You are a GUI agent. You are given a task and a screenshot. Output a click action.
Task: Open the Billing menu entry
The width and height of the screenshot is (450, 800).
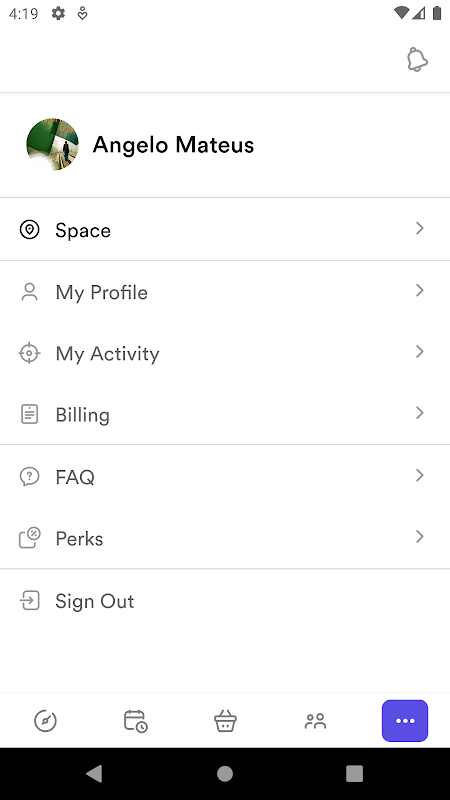click(225, 414)
